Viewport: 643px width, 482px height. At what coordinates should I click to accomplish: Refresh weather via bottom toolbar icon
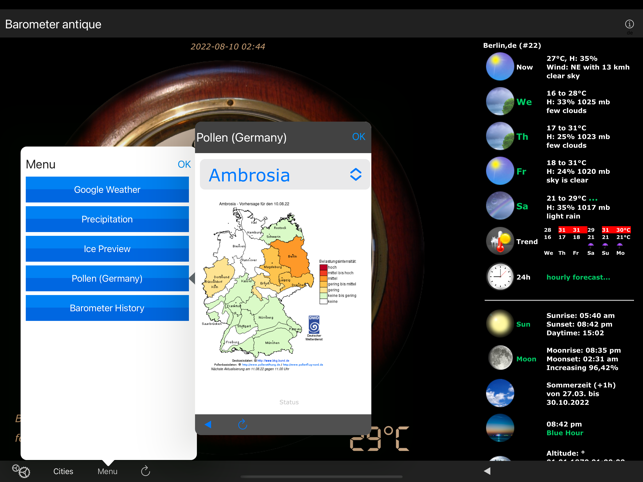tap(145, 471)
